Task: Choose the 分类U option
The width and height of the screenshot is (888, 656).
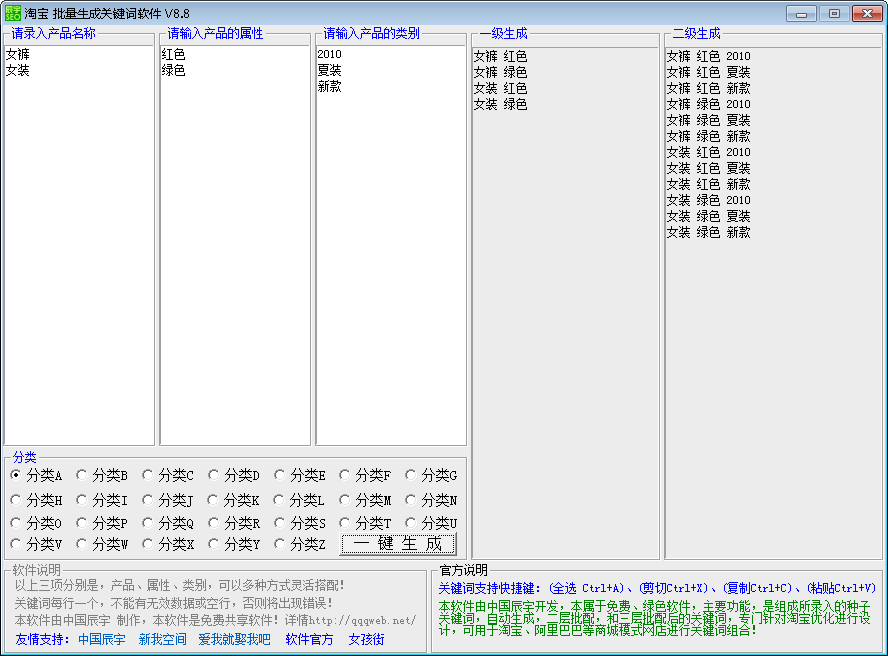Action: tap(431, 523)
